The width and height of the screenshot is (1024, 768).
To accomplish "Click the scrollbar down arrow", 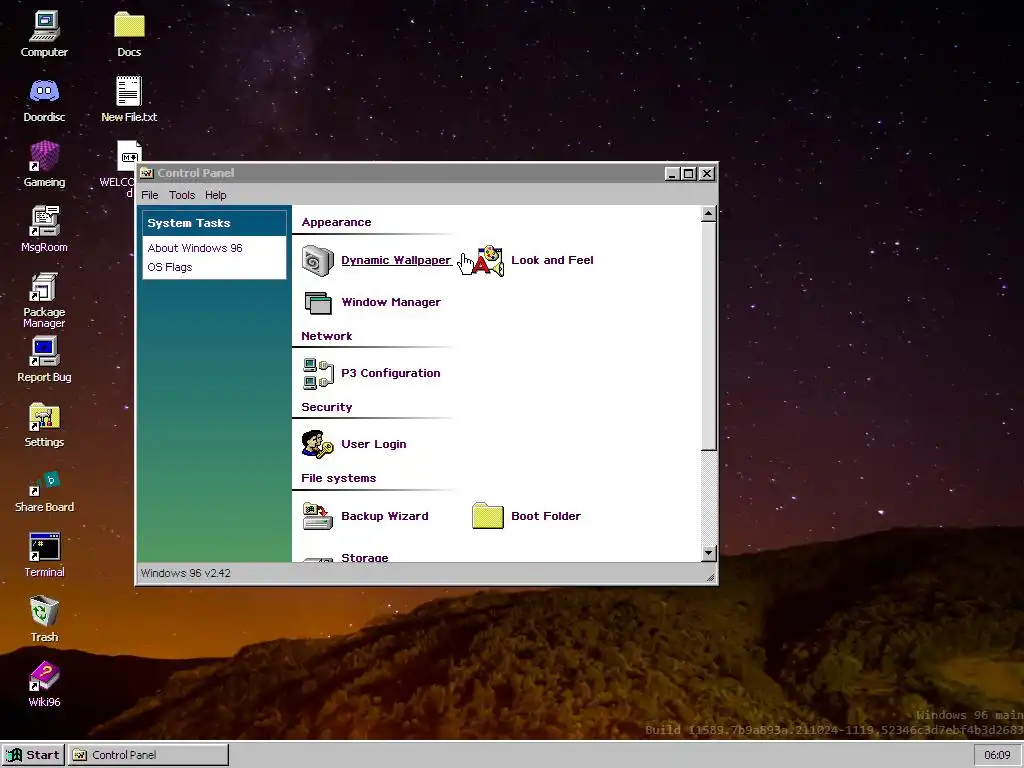I will pos(709,554).
